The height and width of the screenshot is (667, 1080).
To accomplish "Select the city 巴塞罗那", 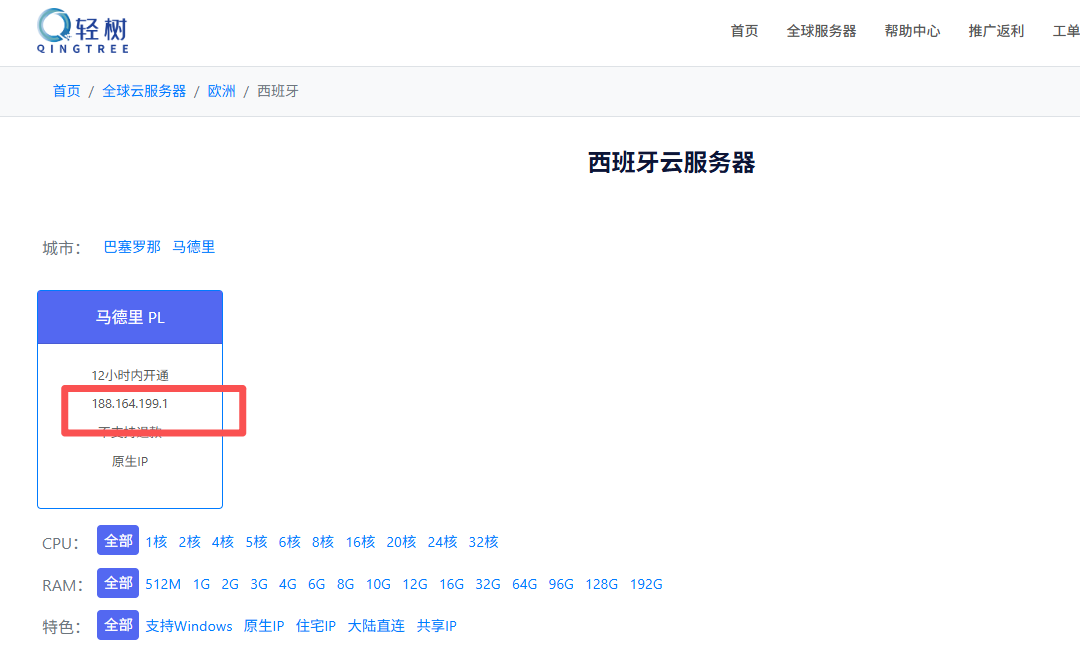I will pos(132,247).
